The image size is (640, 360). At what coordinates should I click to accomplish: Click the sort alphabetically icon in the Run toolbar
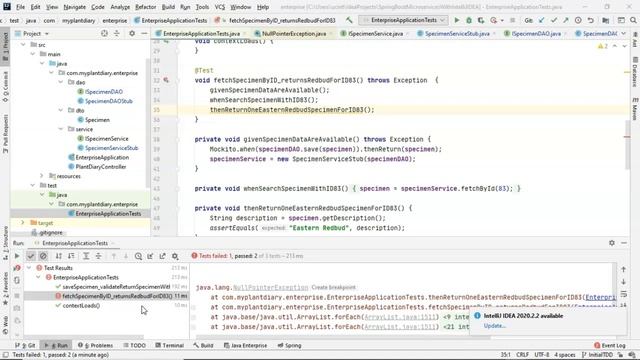(x=58, y=256)
